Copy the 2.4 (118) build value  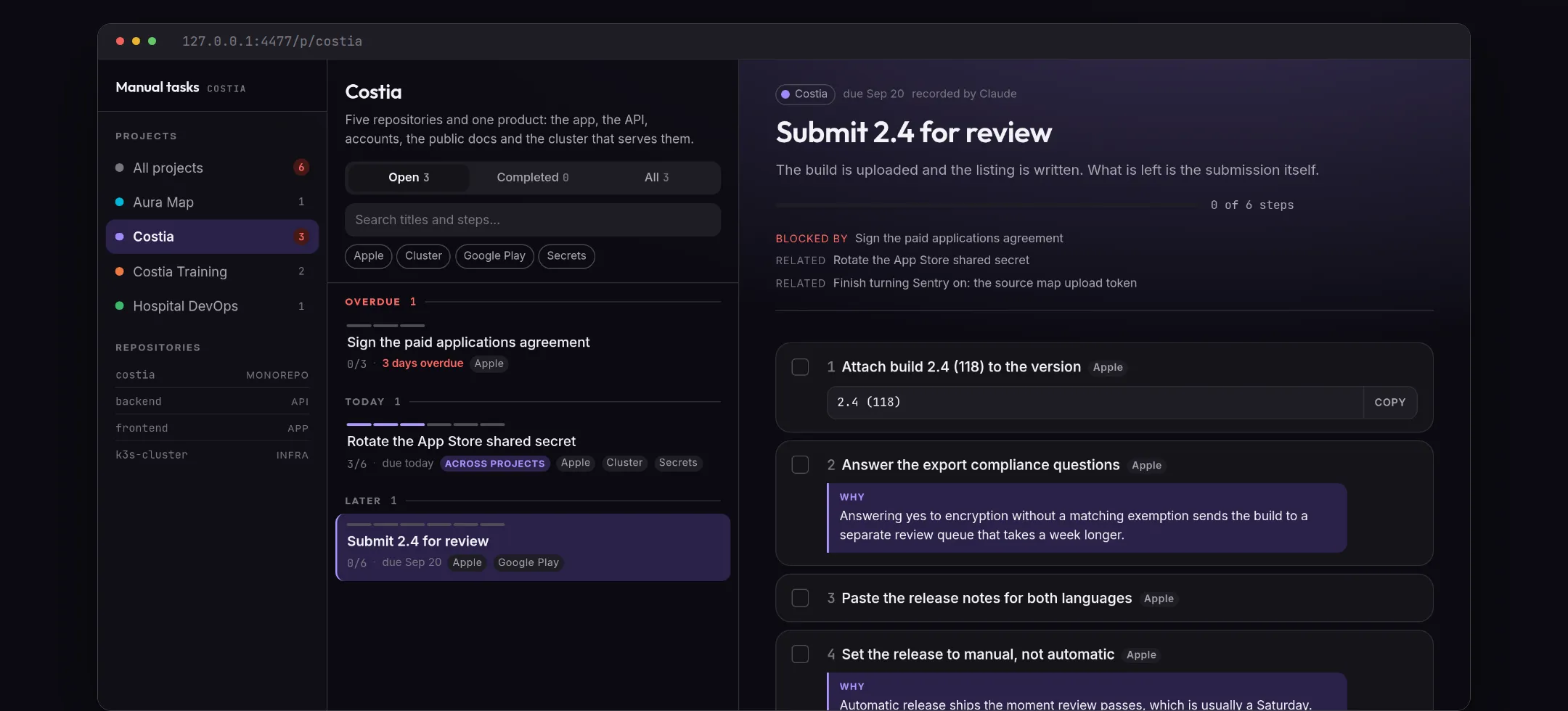pos(1389,403)
